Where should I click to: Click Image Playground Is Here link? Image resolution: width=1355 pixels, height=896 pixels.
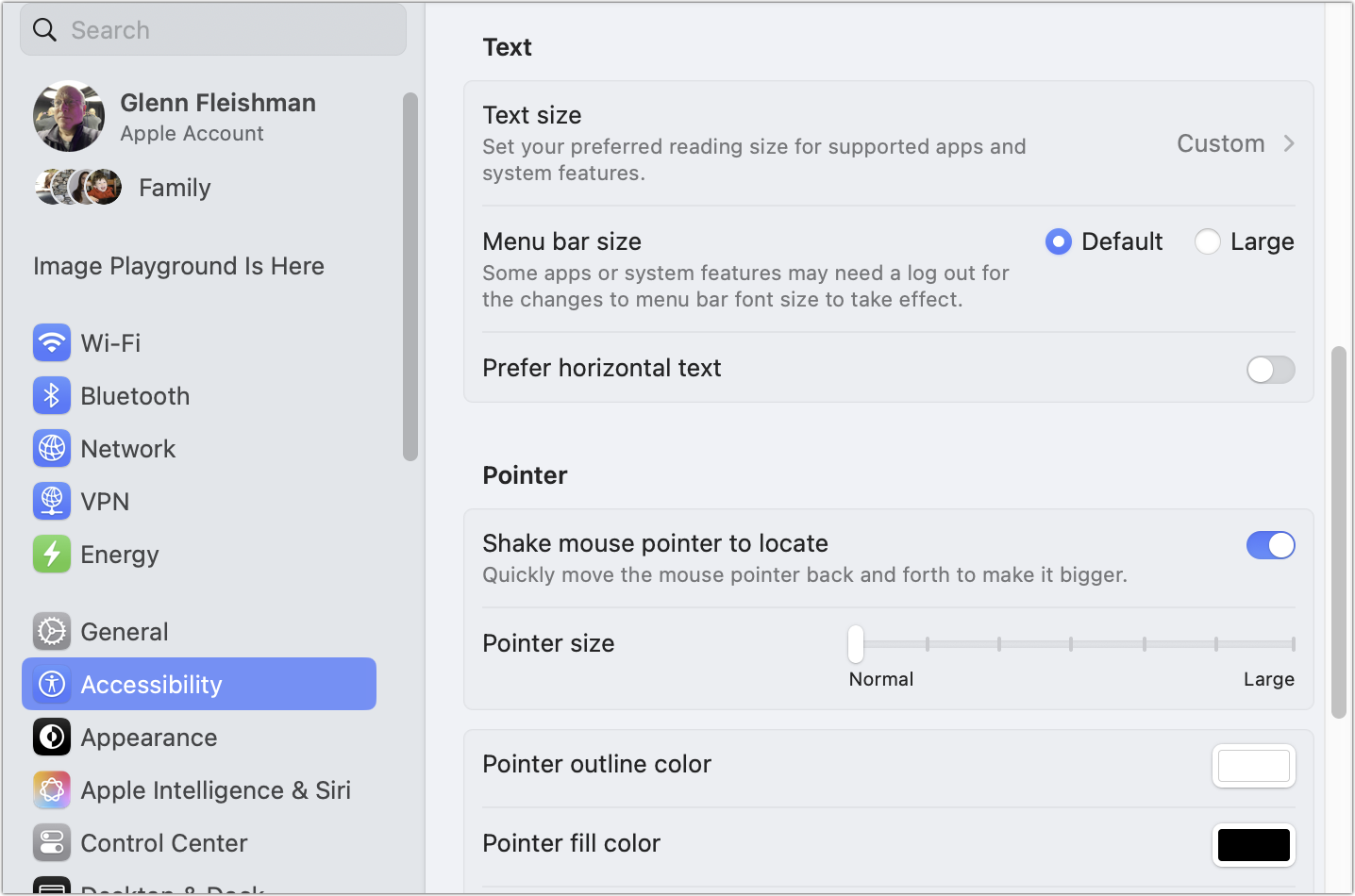pyautogui.click(x=178, y=266)
